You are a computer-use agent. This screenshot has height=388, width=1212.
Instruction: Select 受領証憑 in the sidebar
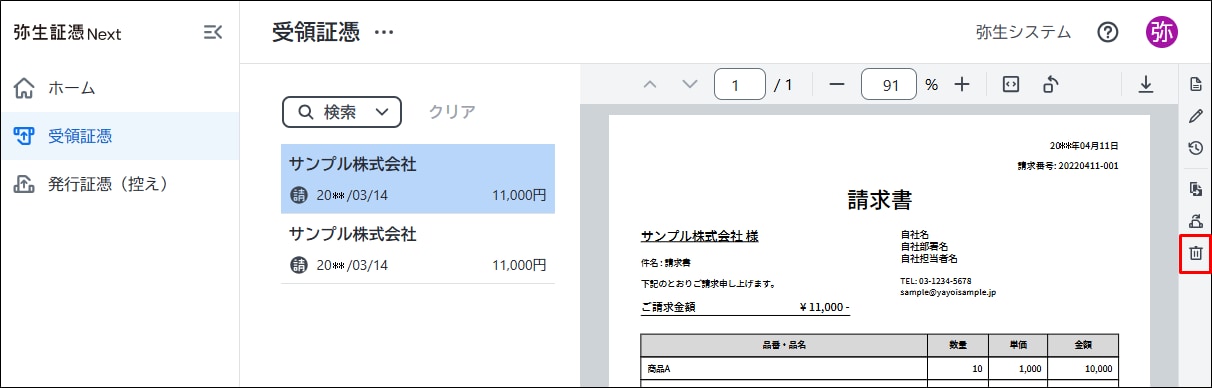pyautogui.click(x=119, y=136)
